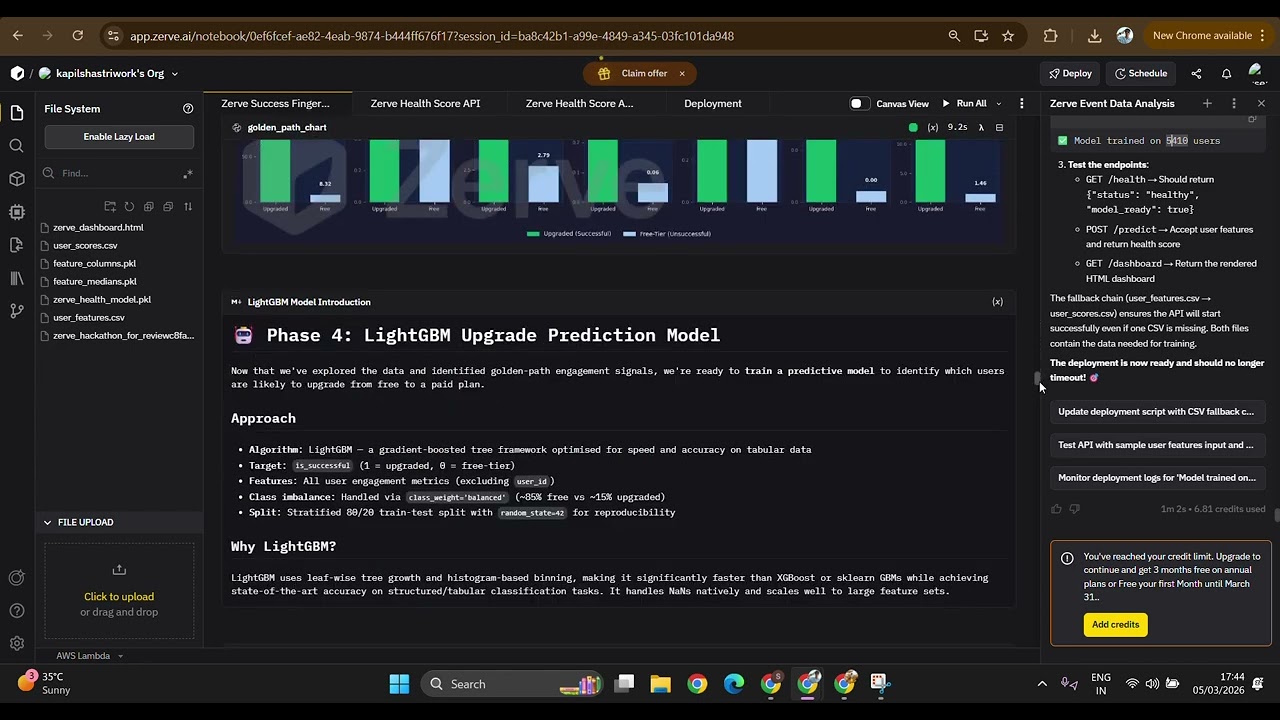Click the sort files arrows icon

pyautogui.click(x=188, y=206)
